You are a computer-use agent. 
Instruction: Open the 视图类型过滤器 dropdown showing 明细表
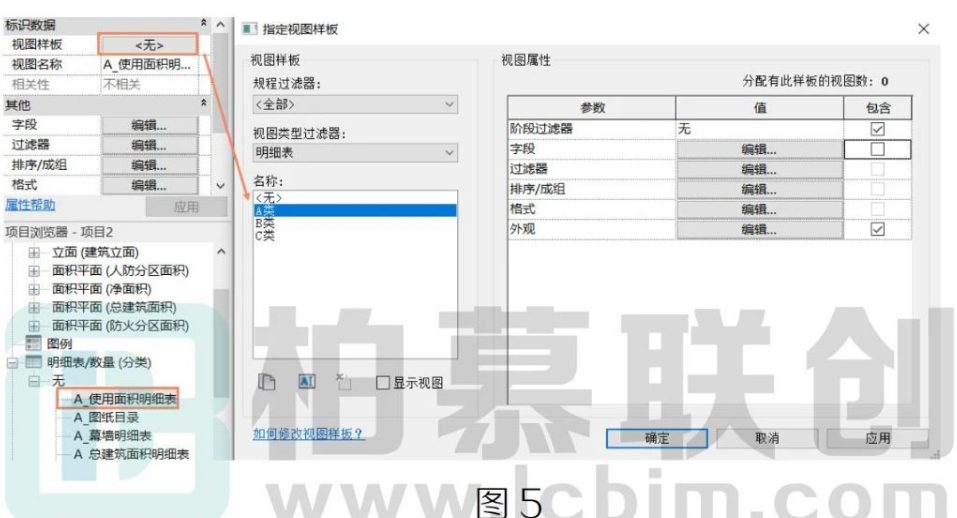coord(355,153)
